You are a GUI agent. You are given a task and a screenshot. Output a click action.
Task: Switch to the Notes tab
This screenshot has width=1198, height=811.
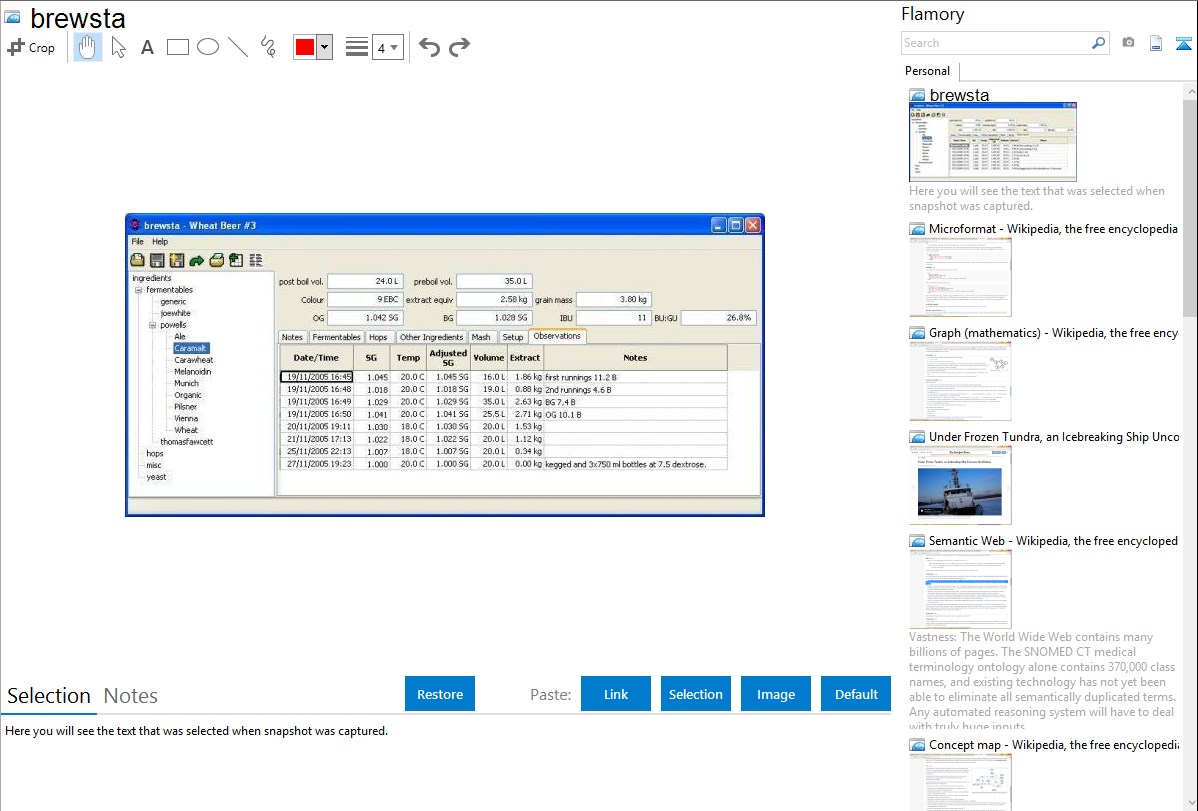coord(131,696)
